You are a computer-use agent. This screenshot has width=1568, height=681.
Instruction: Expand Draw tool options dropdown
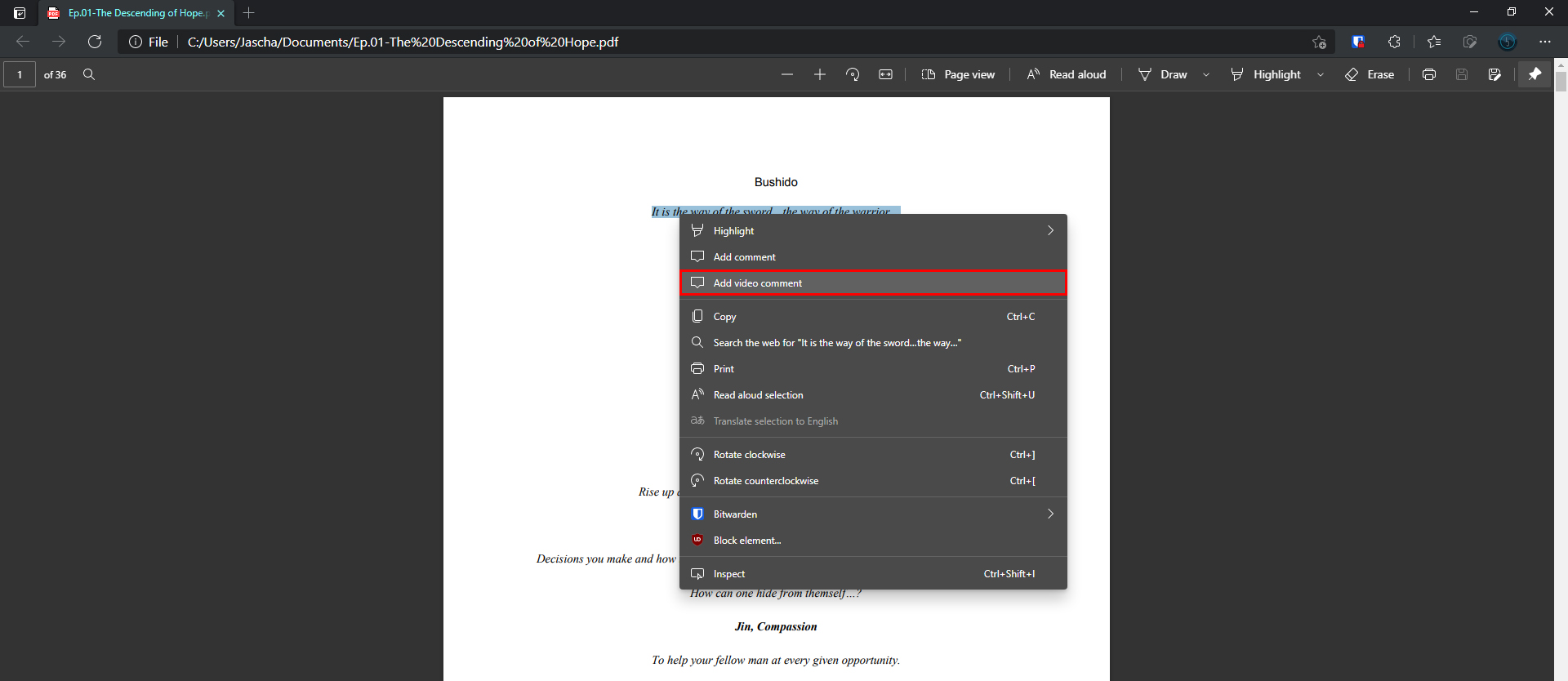tap(1206, 74)
